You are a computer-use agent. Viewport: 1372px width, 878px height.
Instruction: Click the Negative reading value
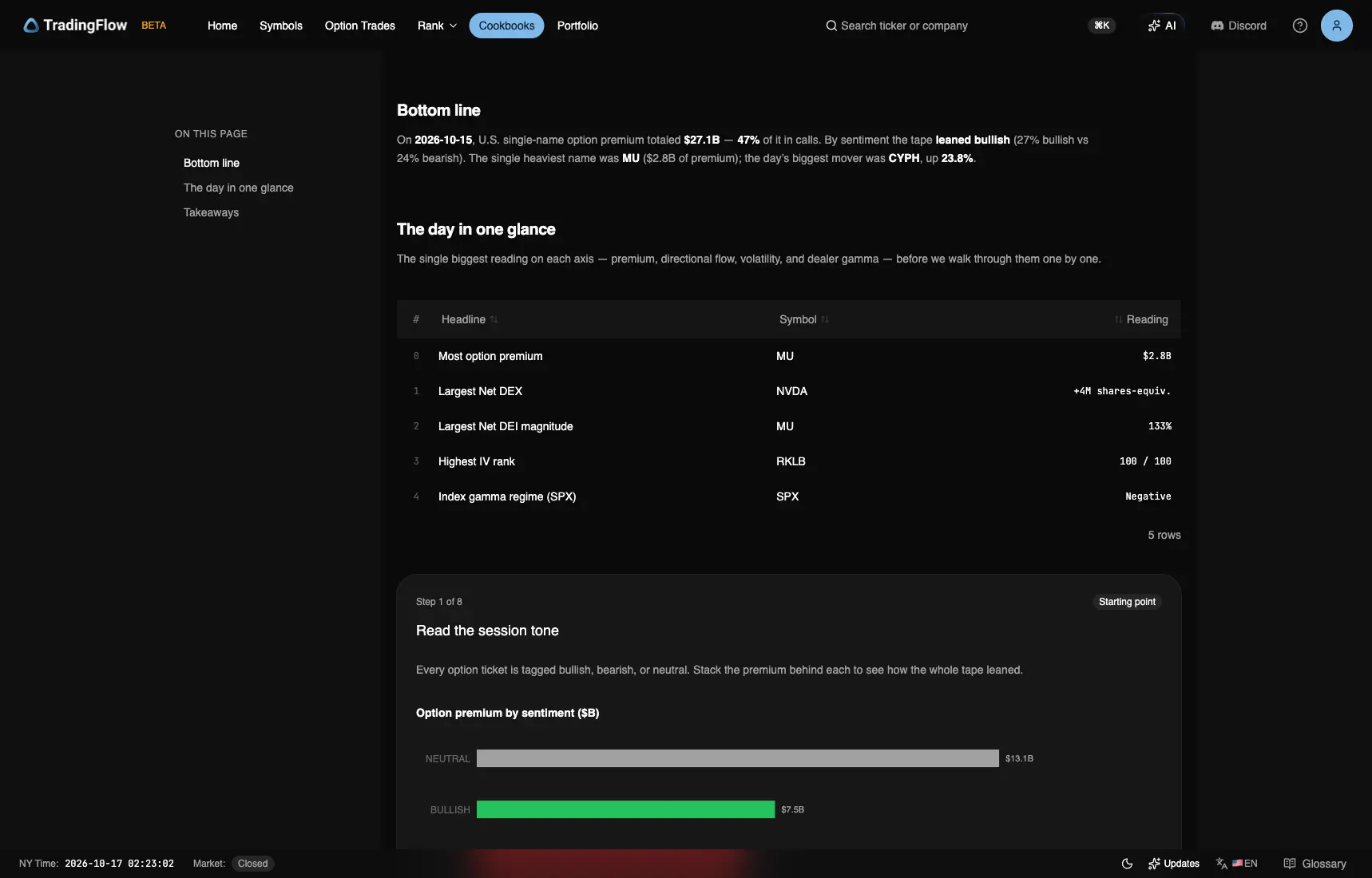pyautogui.click(x=1148, y=496)
